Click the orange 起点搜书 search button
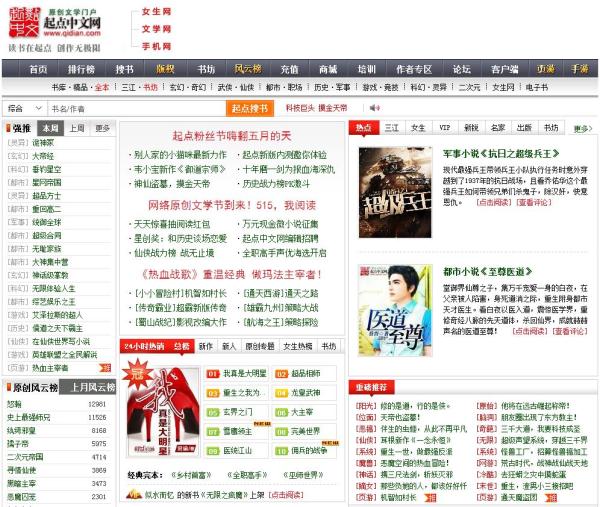Viewport: 600px width, 507px height. 249,108
